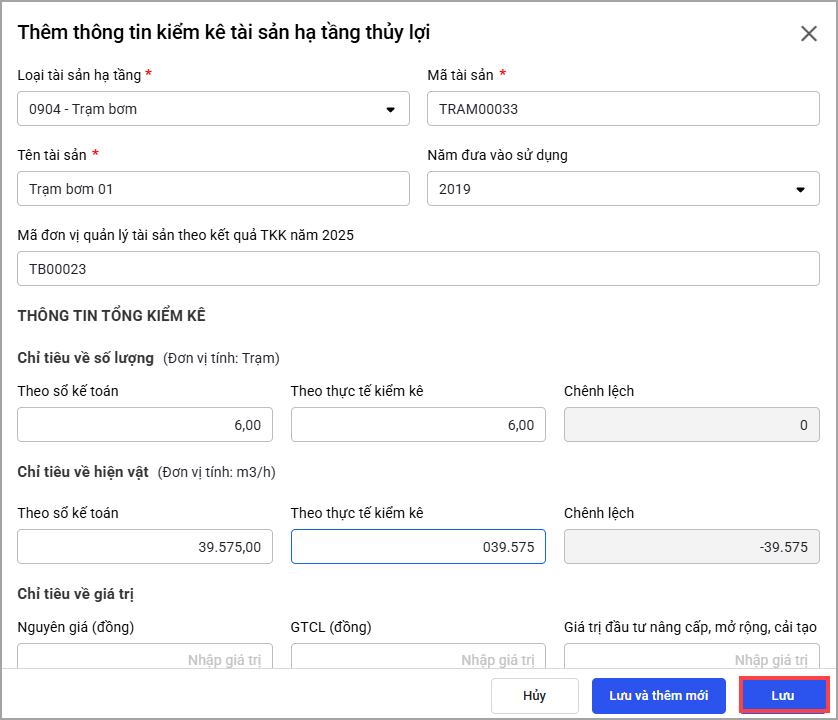838x720 pixels.
Task: Click the THÔNG TIN TỔNG KIỂM KÊ heading
Action: (111, 316)
